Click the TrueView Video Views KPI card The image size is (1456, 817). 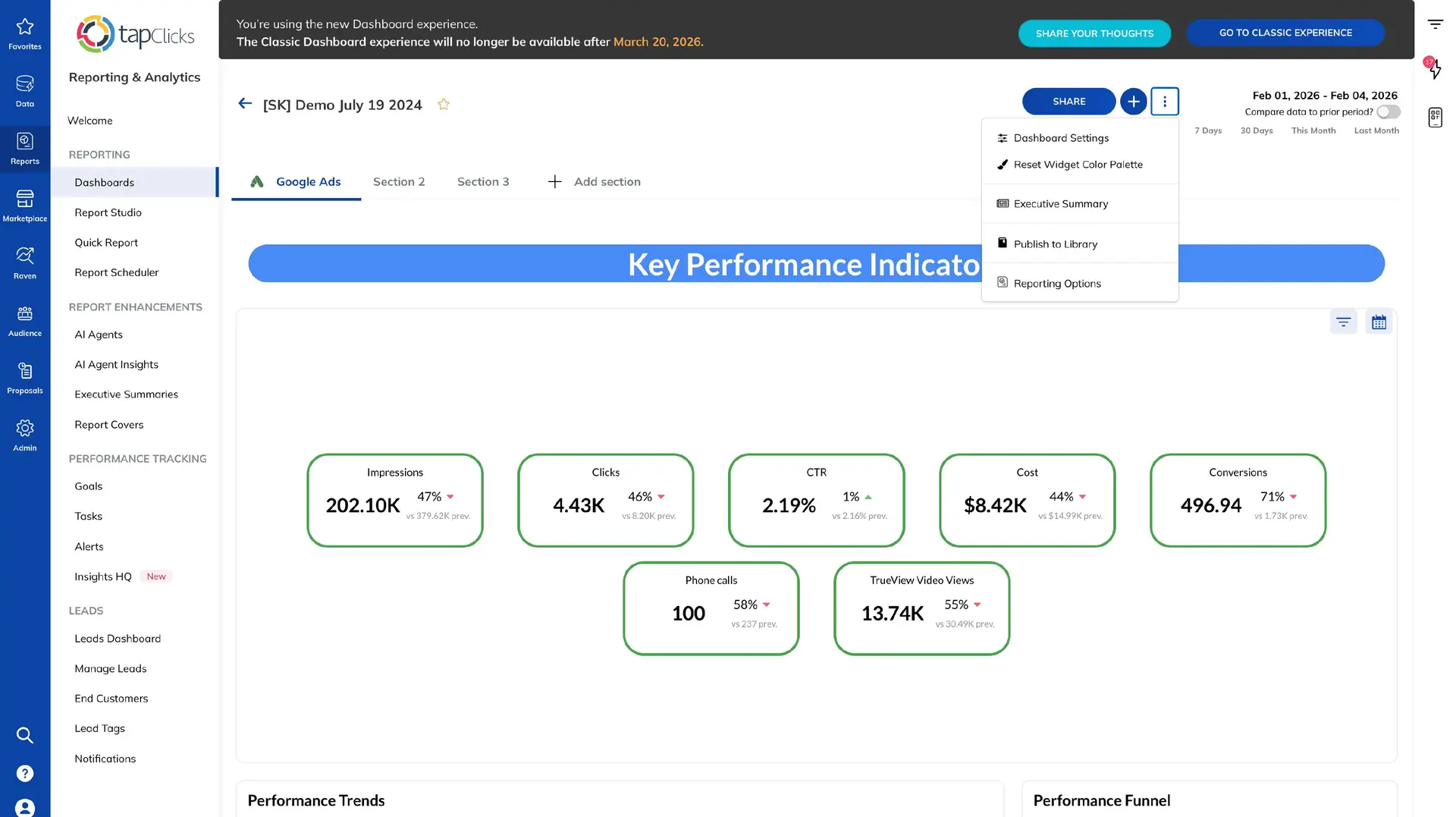pos(921,608)
